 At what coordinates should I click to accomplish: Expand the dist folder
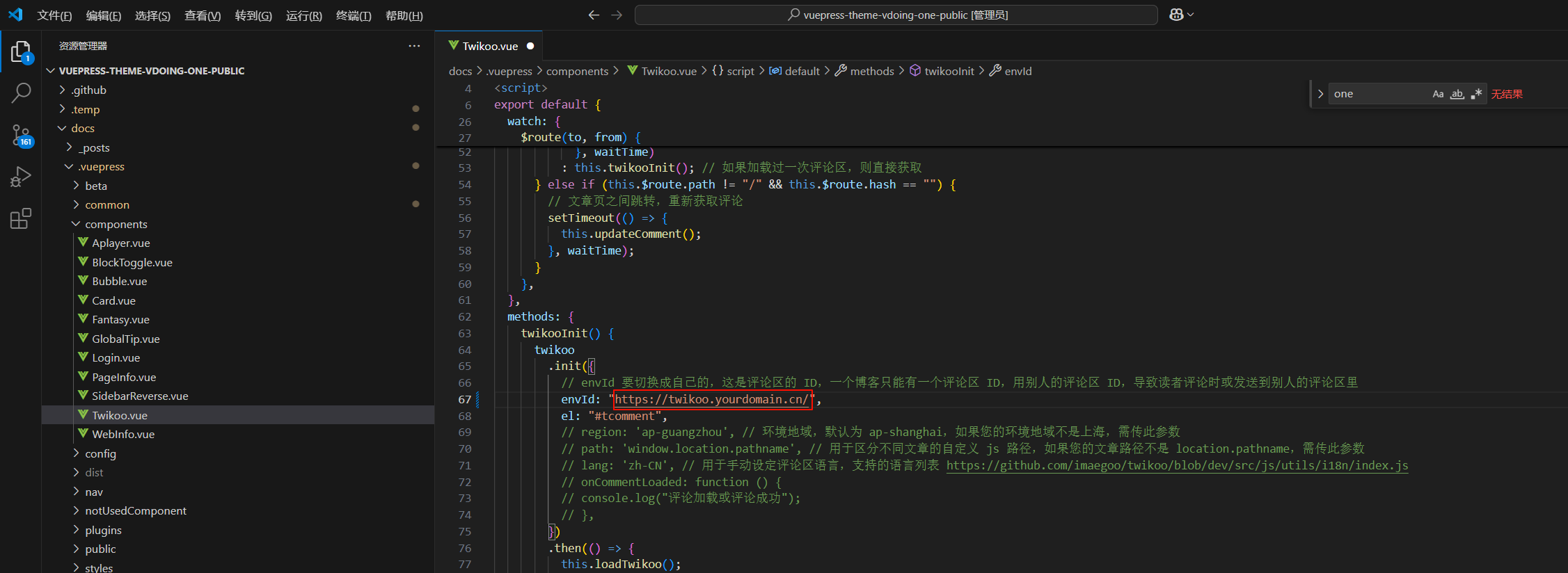[77, 472]
